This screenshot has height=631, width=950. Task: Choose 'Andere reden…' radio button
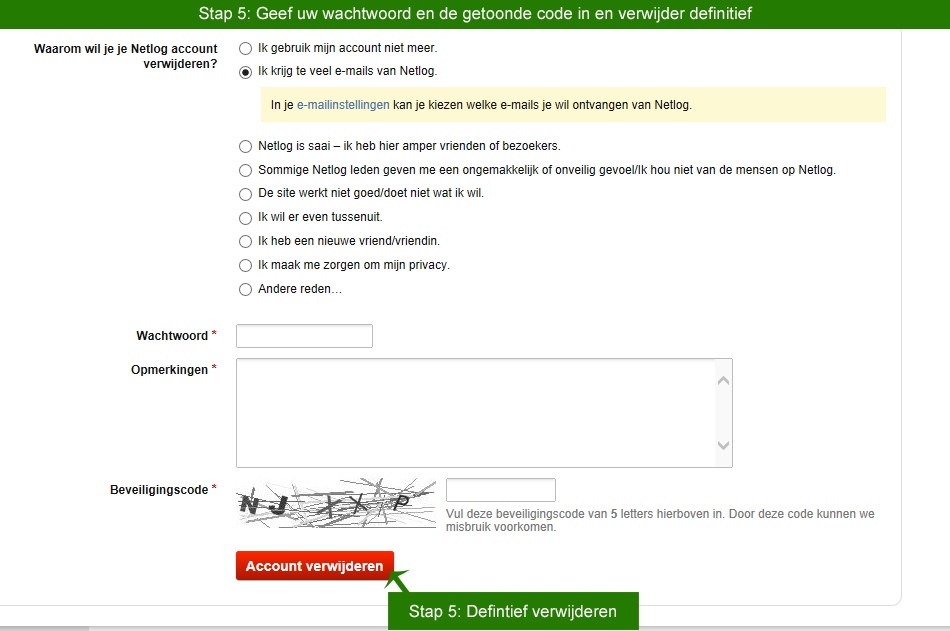pyautogui.click(x=245, y=289)
